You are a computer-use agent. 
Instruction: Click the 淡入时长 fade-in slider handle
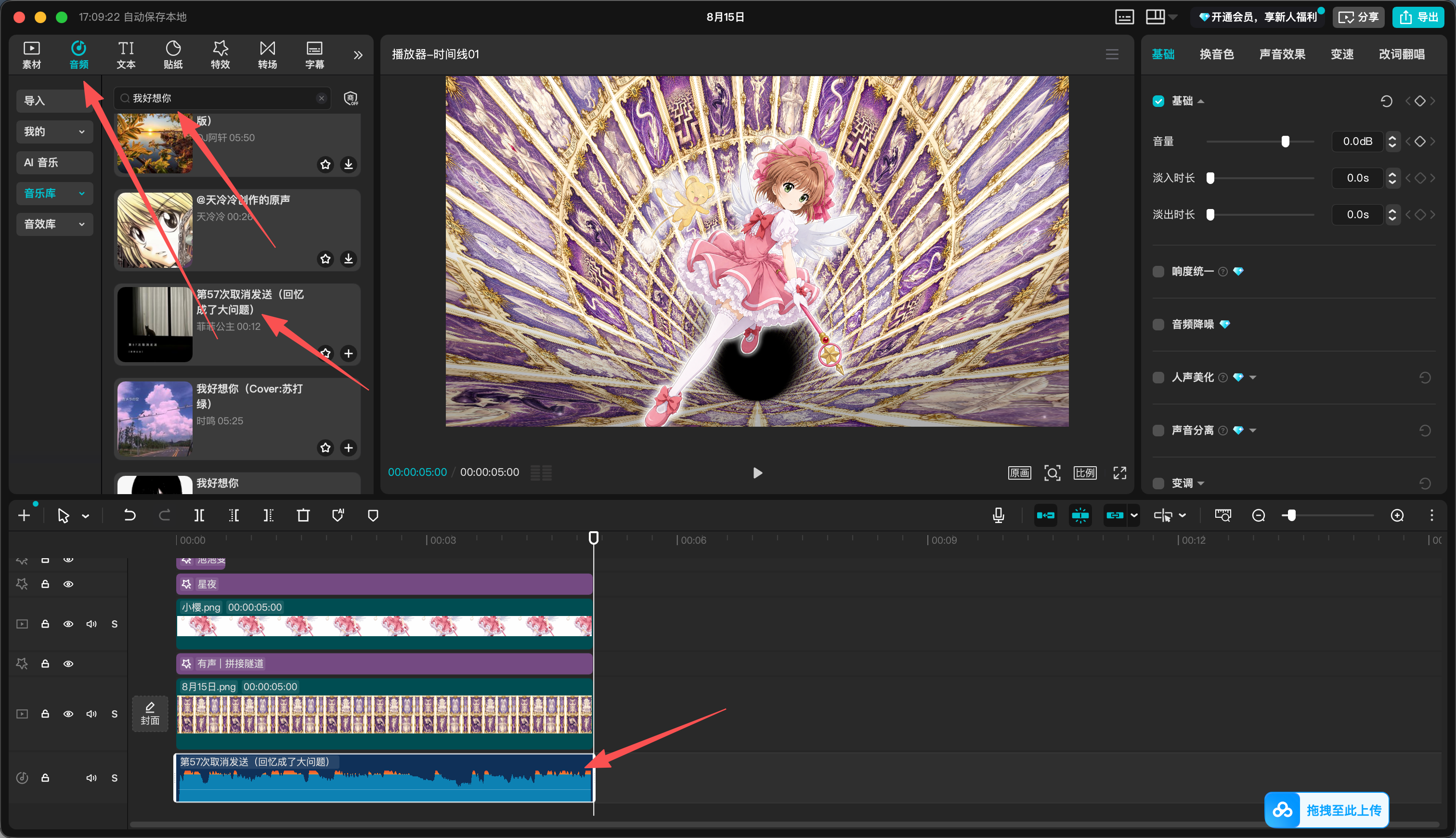(1210, 178)
